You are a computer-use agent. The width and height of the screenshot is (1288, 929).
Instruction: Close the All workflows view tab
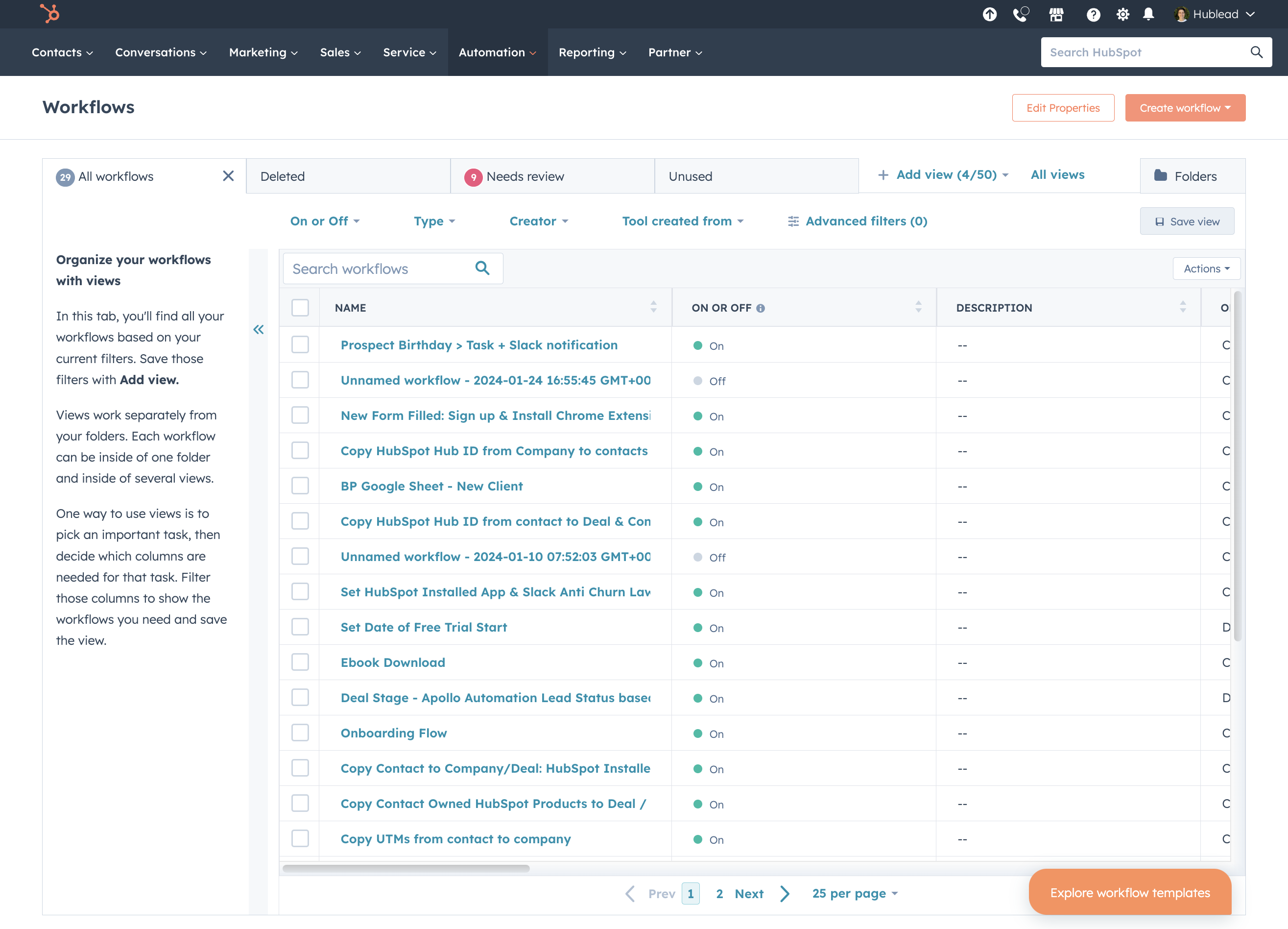point(228,176)
